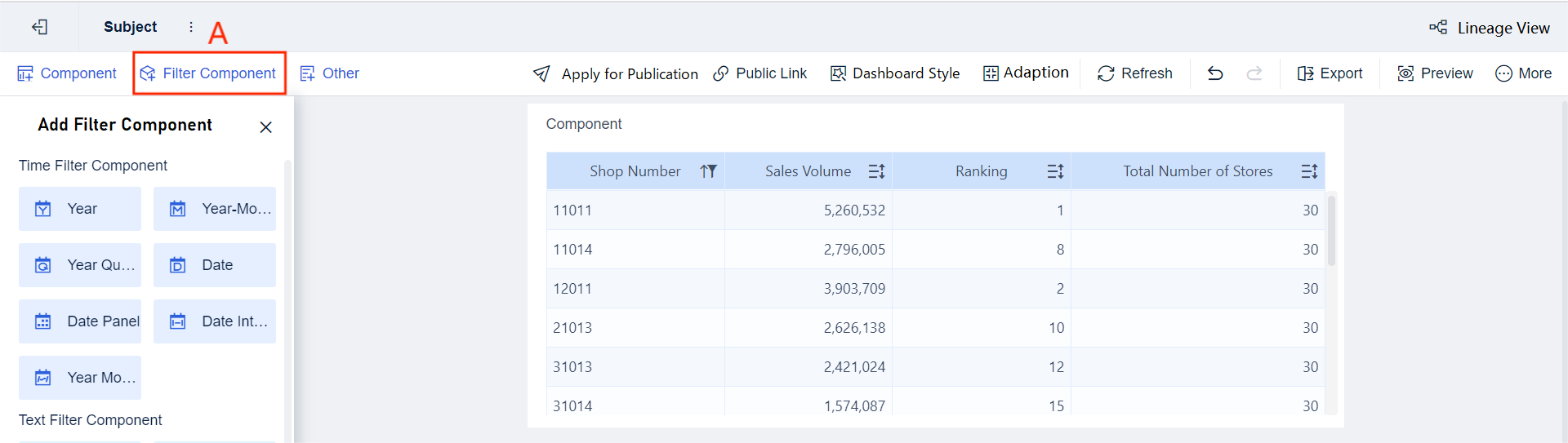
Task: Open Sales Volume column sort menu
Action: [x=876, y=171]
